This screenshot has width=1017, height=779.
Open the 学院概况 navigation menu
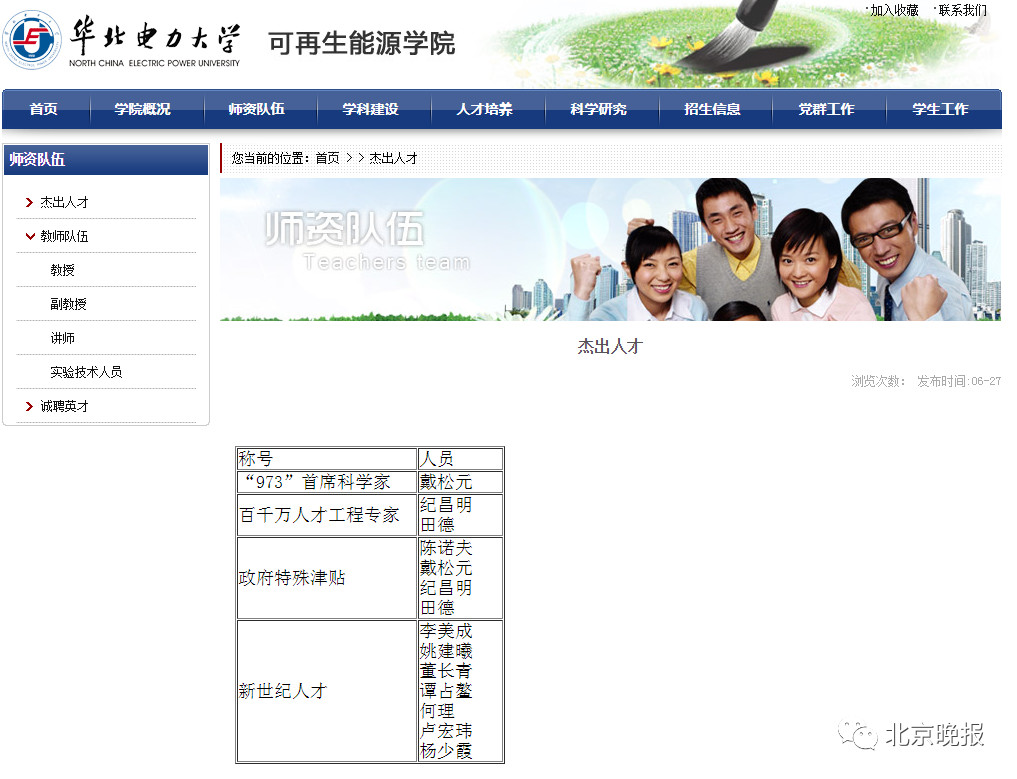(x=142, y=110)
